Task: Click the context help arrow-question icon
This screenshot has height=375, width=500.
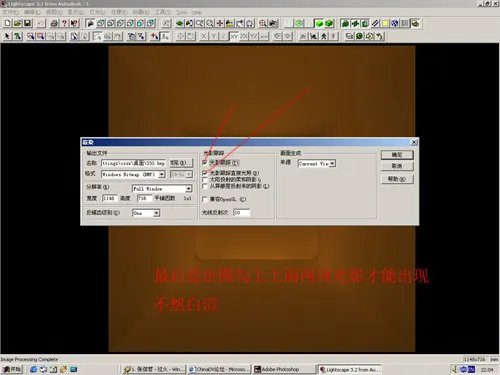Action: (x=74, y=23)
